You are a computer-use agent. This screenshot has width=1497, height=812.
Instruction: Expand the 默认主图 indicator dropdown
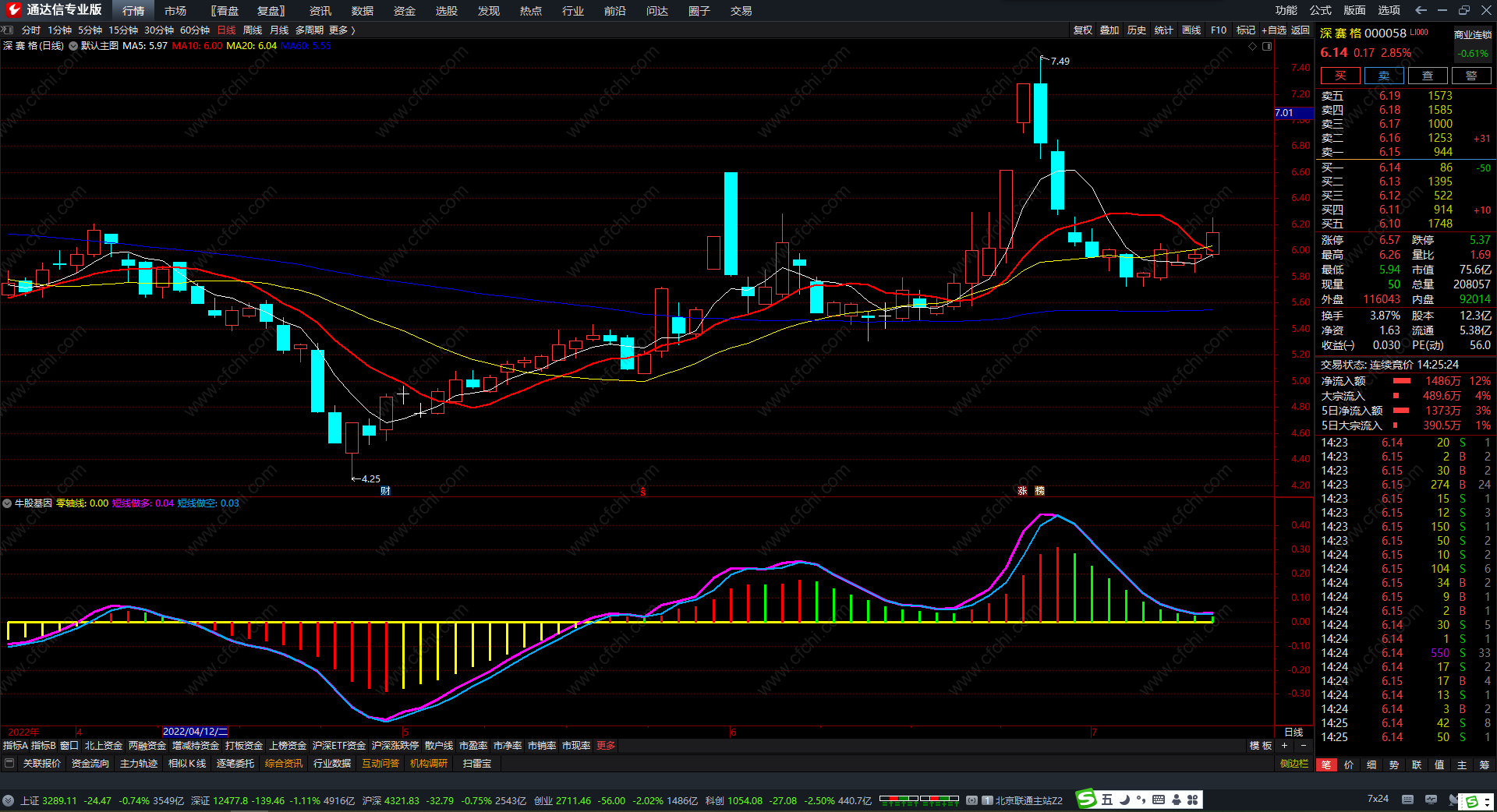coord(73,46)
